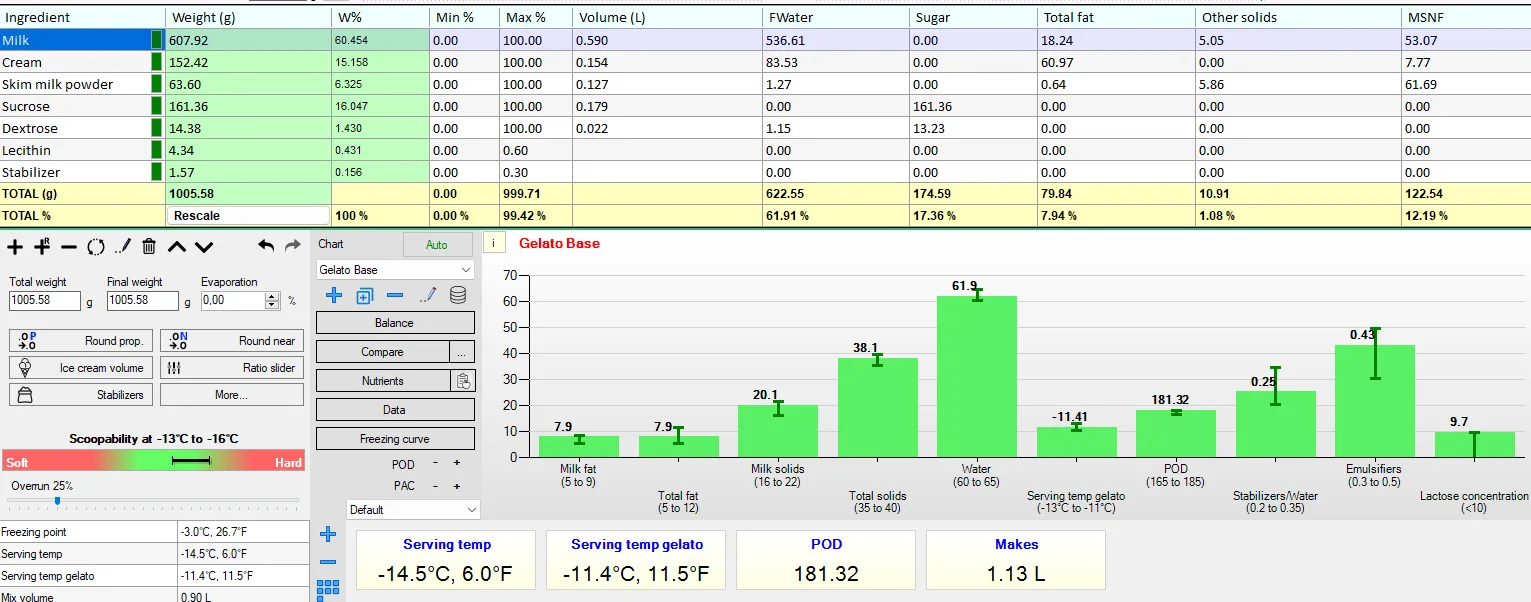This screenshot has height=602, width=1531.
Task: Show chart info with the 'i' icon
Action: (x=494, y=243)
